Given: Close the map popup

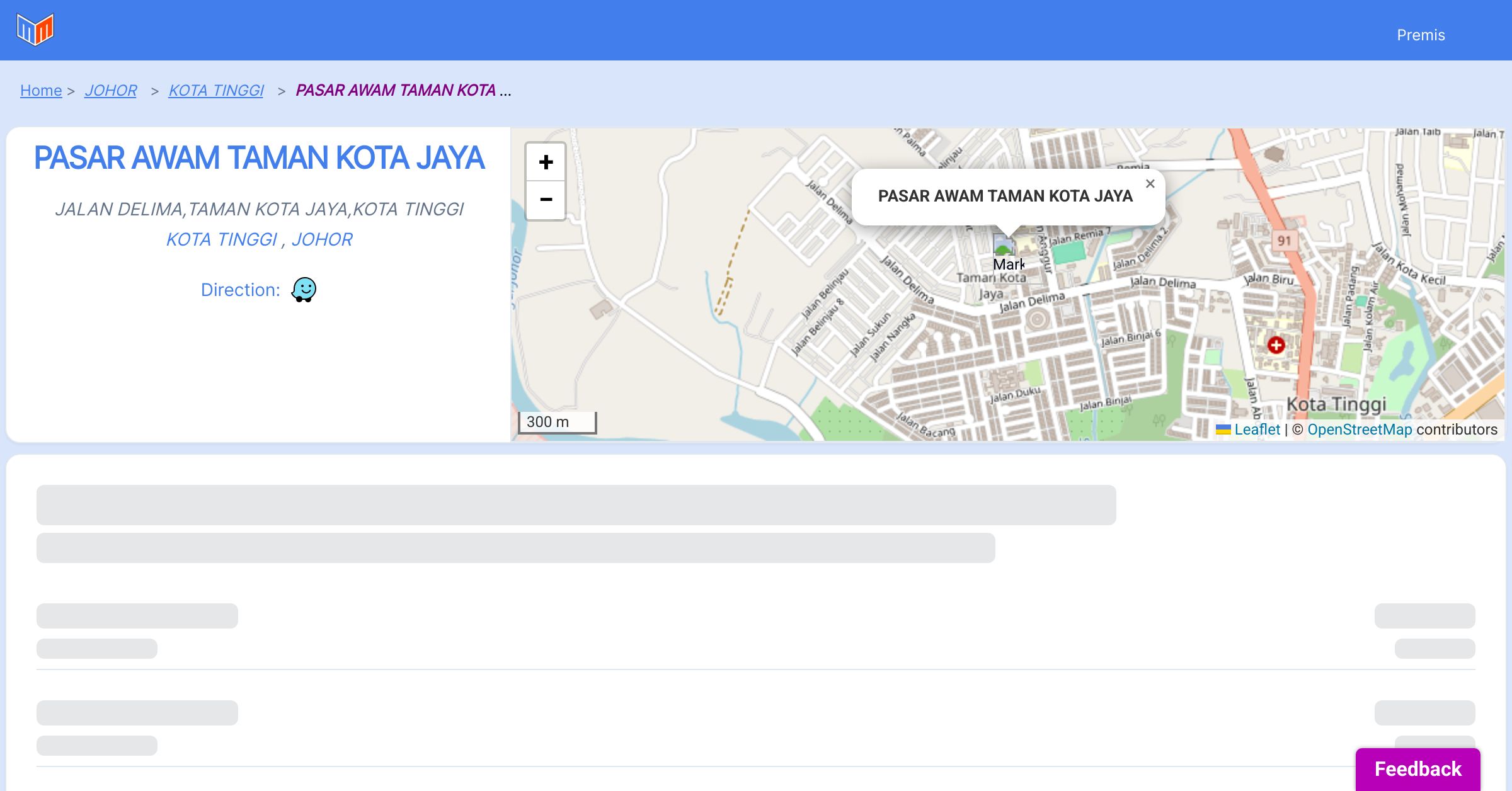Looking at the screenshot, I should (x=1150, y=184).
